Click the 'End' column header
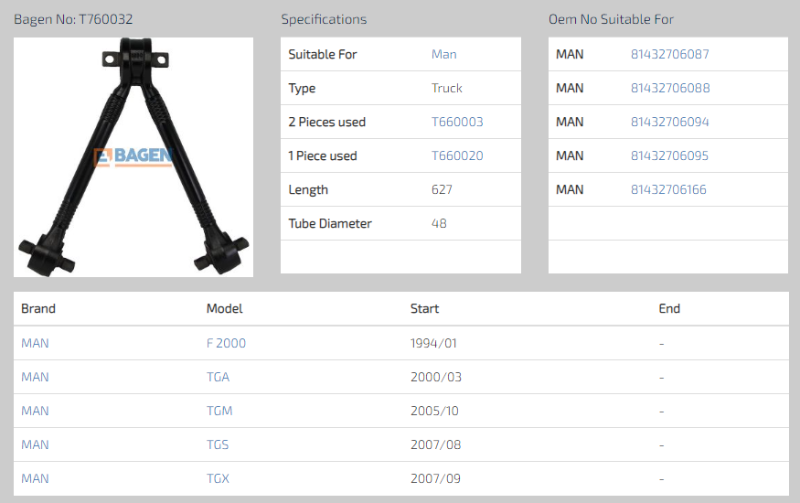 669,309
